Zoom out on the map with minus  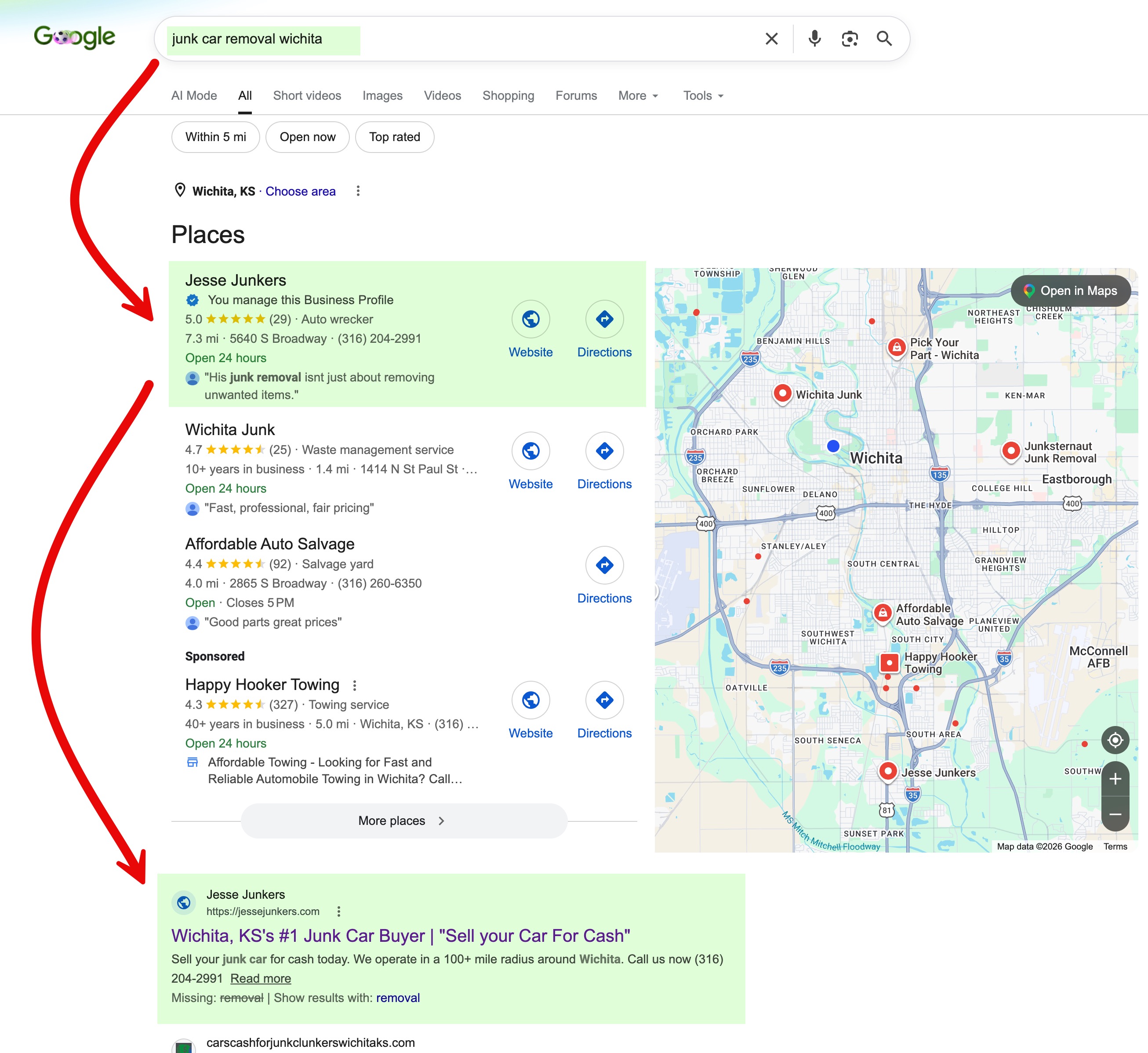(x=1115, y=813)
